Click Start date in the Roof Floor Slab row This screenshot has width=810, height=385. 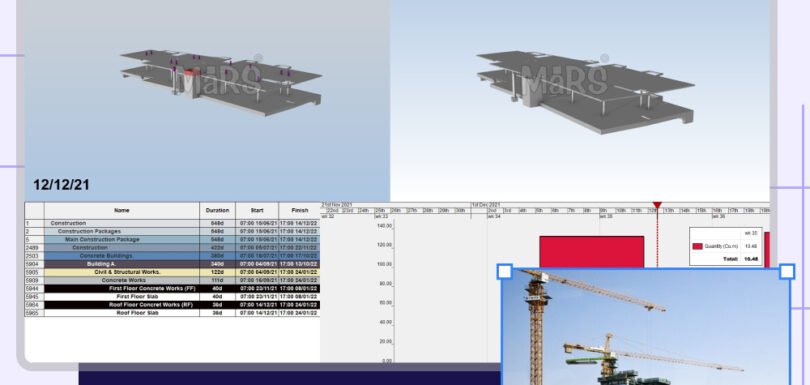coord(257,313)
